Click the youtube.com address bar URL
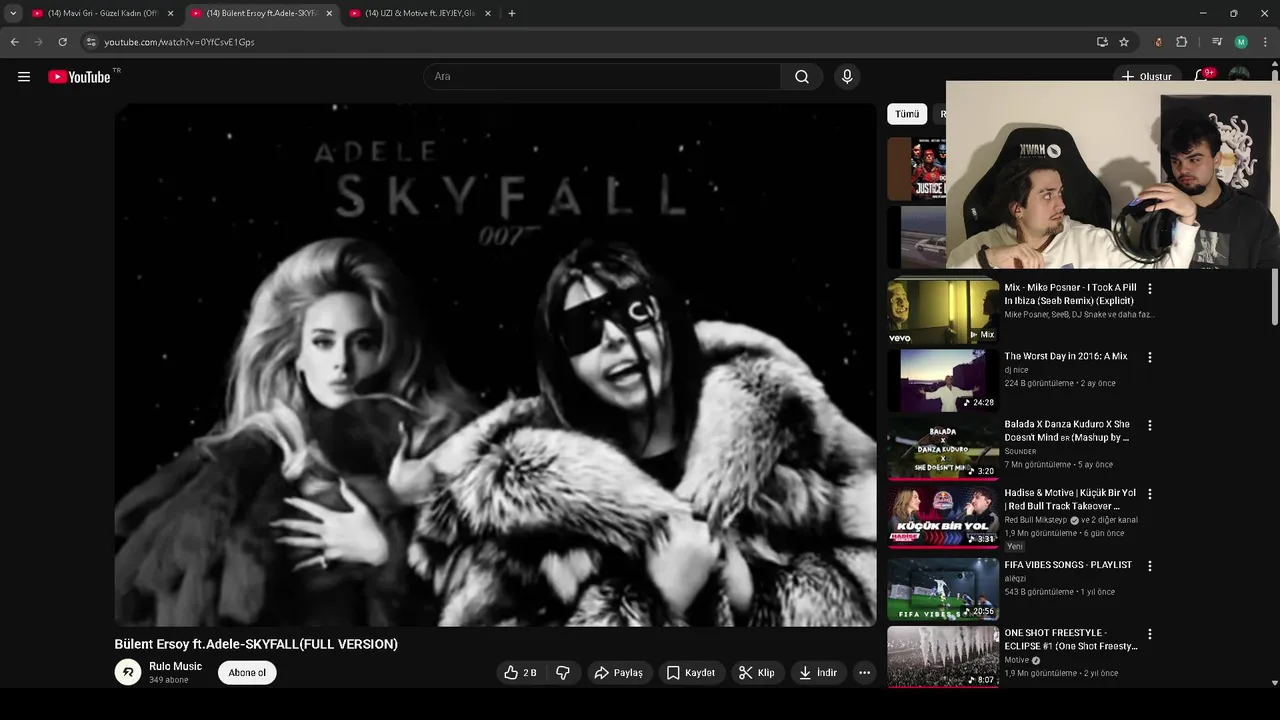This screenshot has width=1280, height=720. (180, 42)
